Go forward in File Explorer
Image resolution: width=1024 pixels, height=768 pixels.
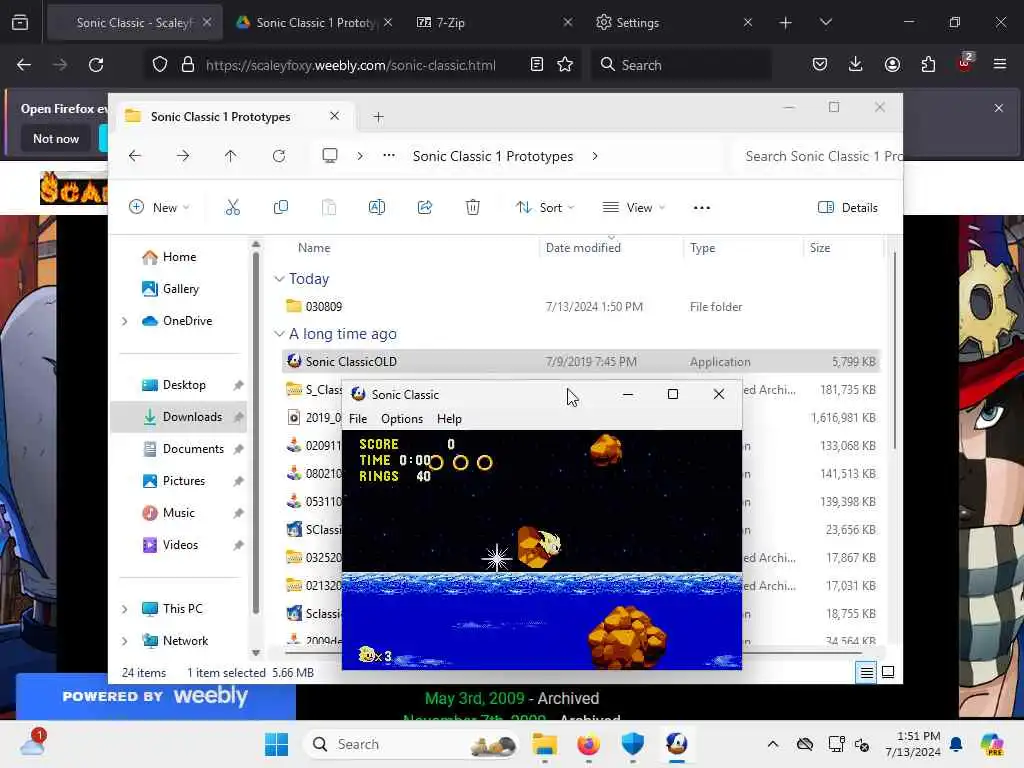(x=183, y=156)
